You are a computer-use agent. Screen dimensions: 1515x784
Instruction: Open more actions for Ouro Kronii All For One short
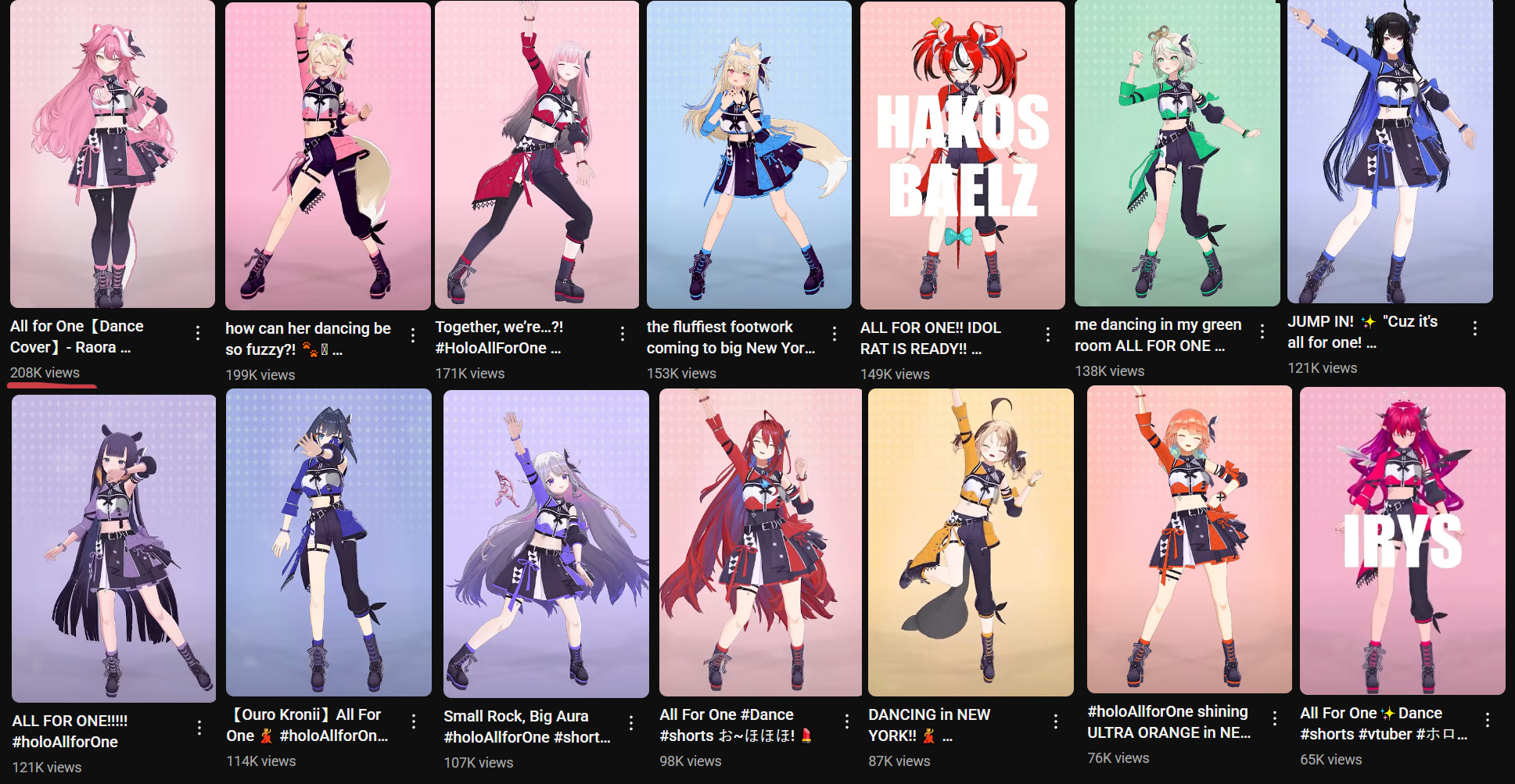point(414,721)
